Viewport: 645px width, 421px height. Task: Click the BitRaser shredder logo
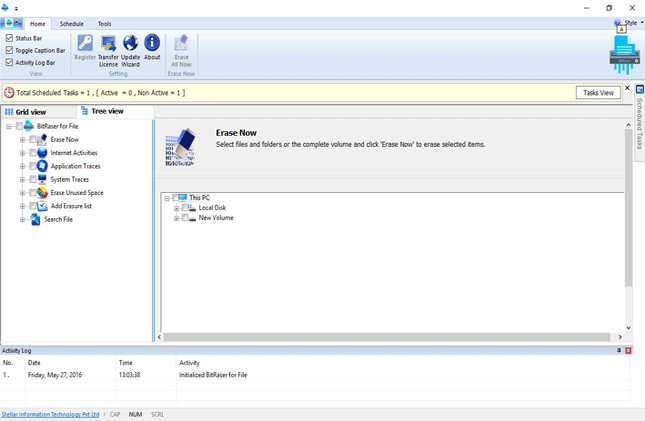click(624, 55)
